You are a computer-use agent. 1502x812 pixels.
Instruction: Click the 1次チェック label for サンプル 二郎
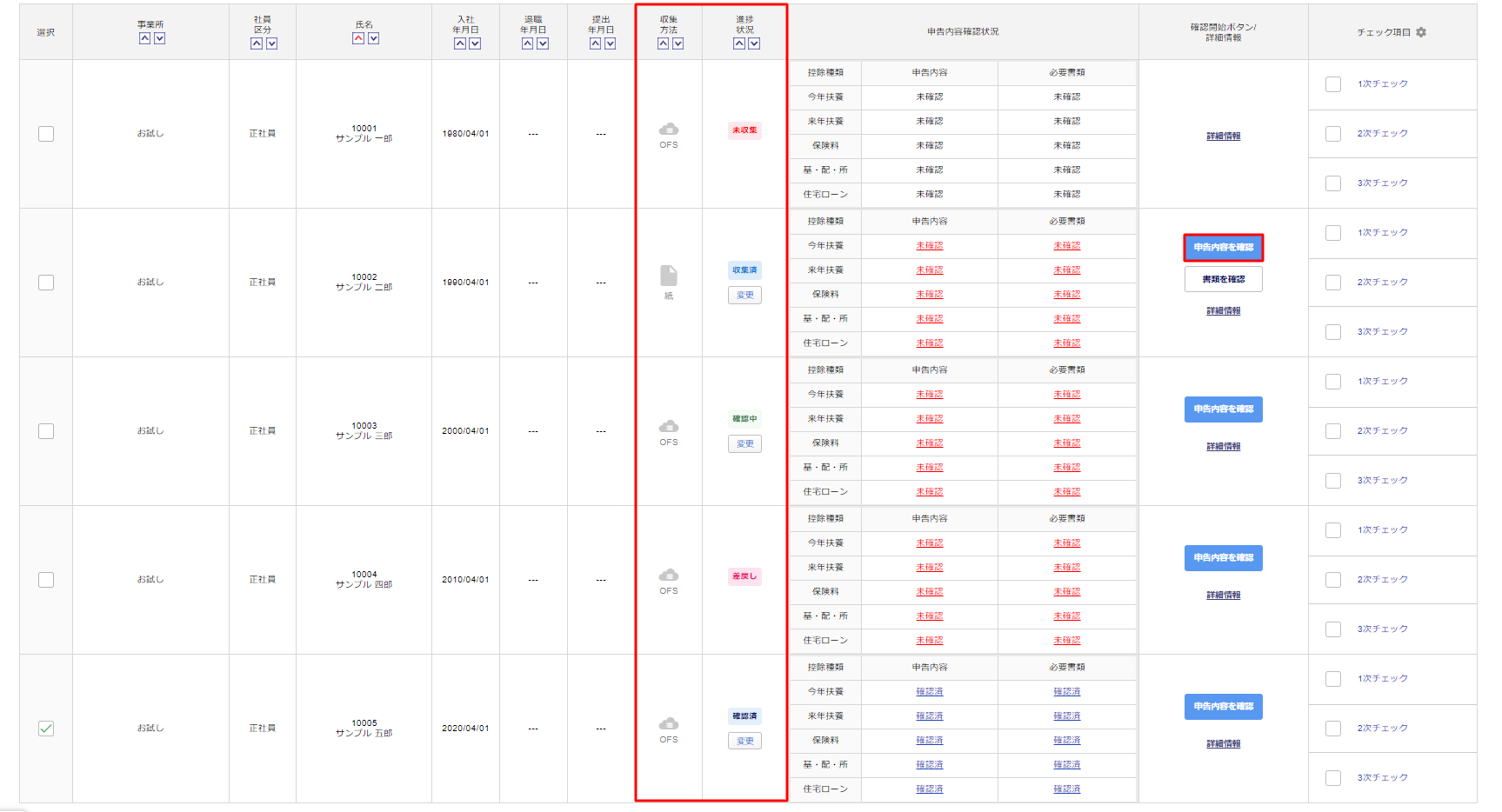pyautogui.click(x=1383, y=233)
